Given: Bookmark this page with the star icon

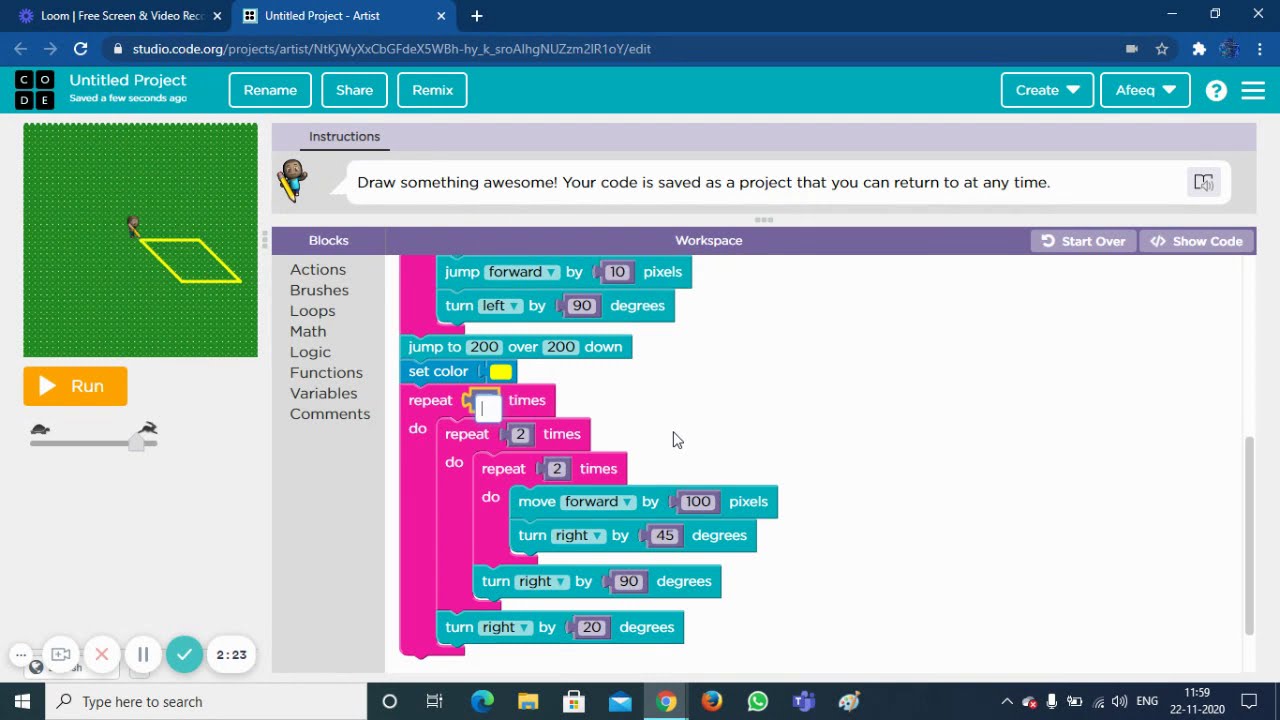Looking at the screenshot, I should (1162, 48).
